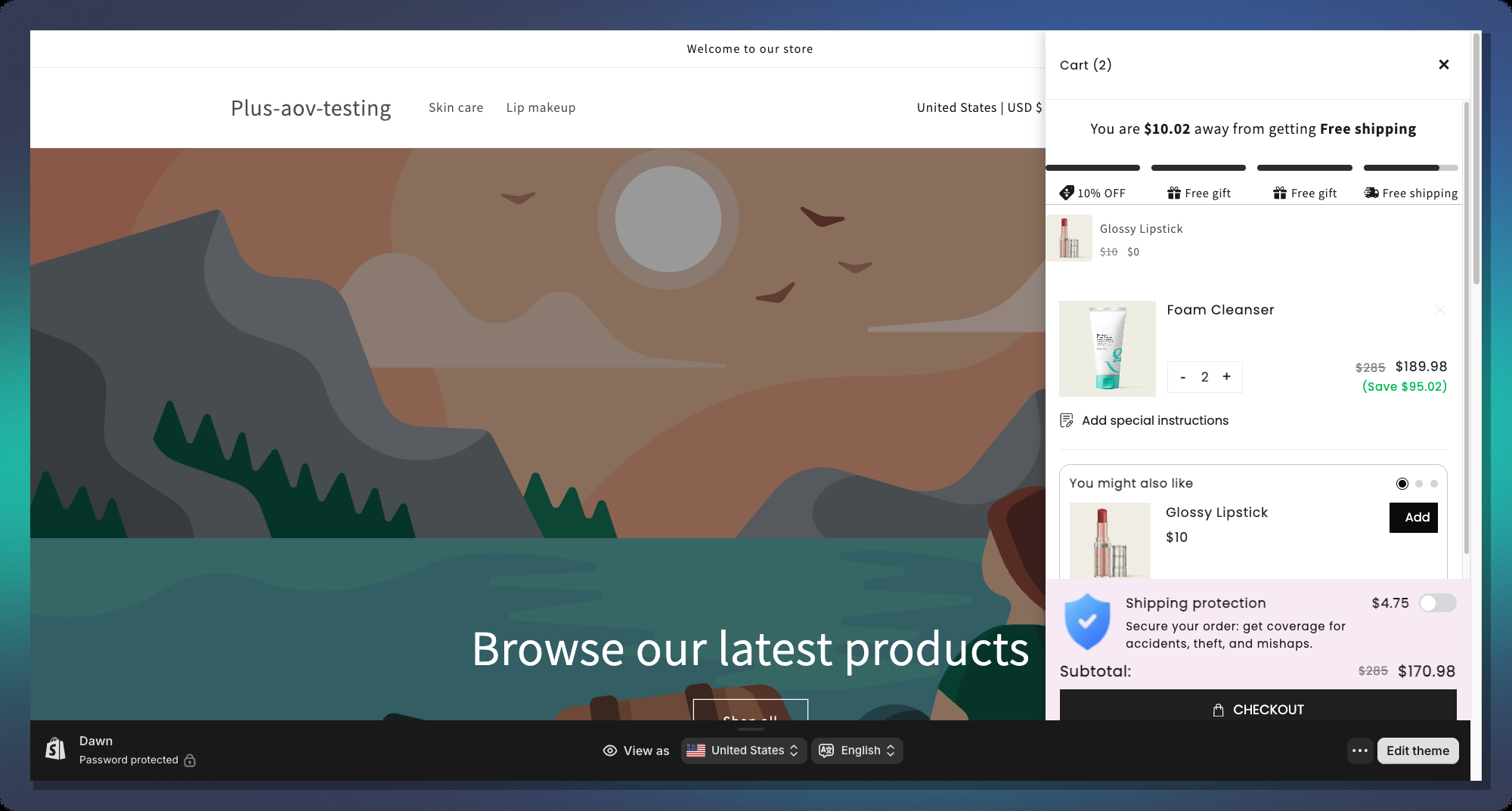Add Glossy Lipstick to the cart
Screen dimensions: 1512x811
[1413, 518]
